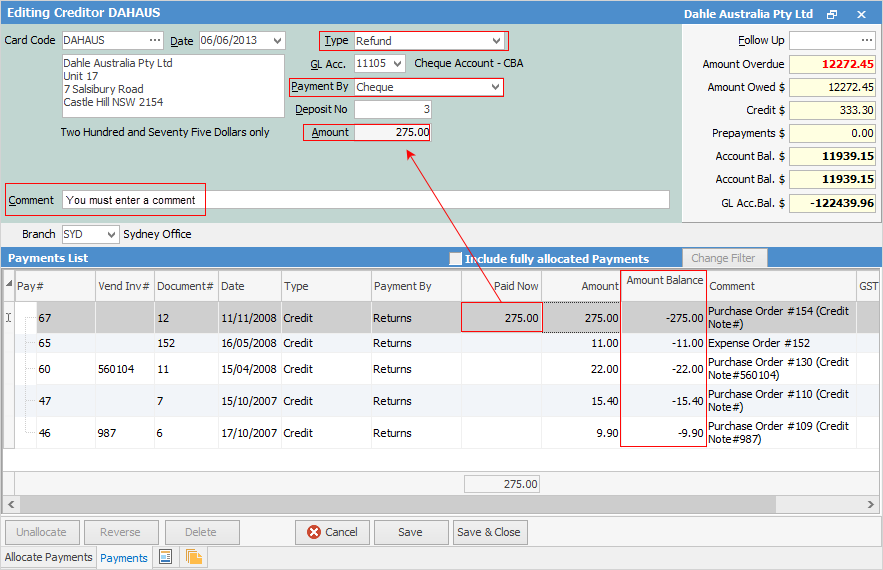The height and width of the screenshot is (570, 883).
Task: Click the red X icon on Cancel
Action: tap(314, 532)
